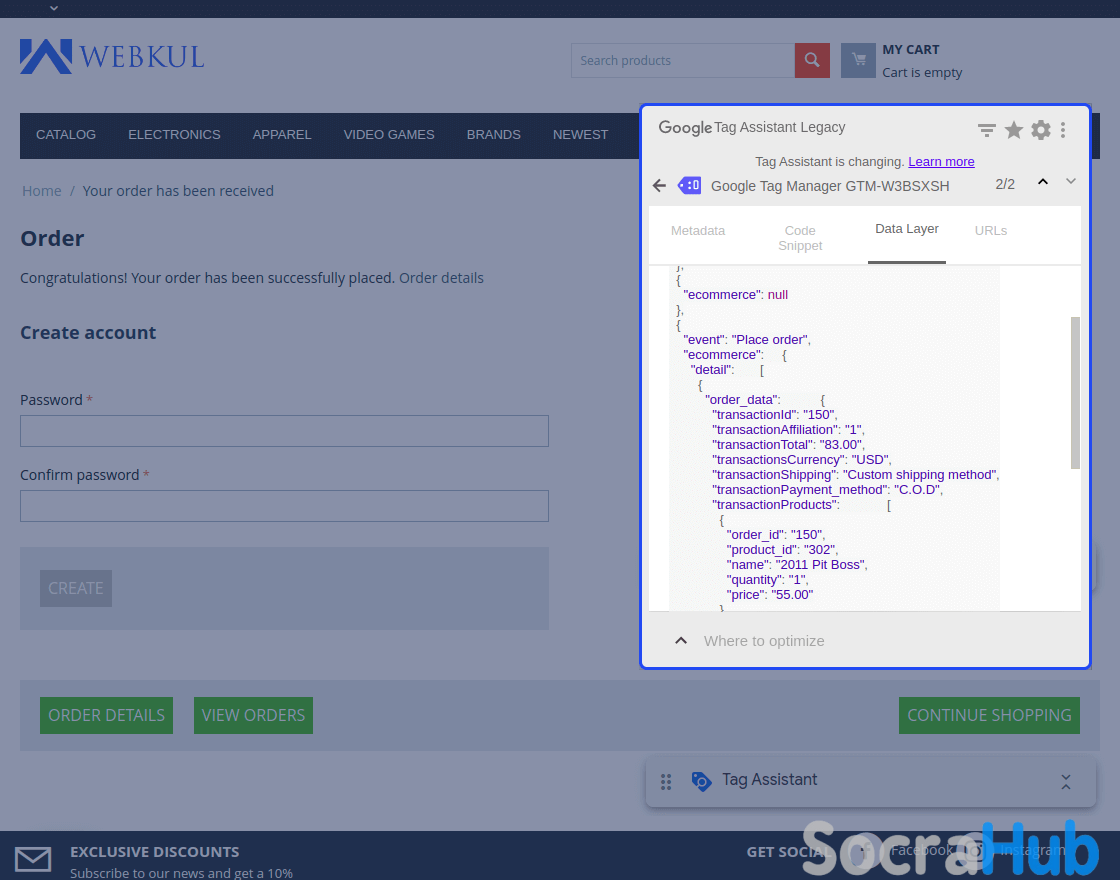Click the "product_id": "302" line
This screenshot has height=880, width=1120.
[x=782, y=550]
